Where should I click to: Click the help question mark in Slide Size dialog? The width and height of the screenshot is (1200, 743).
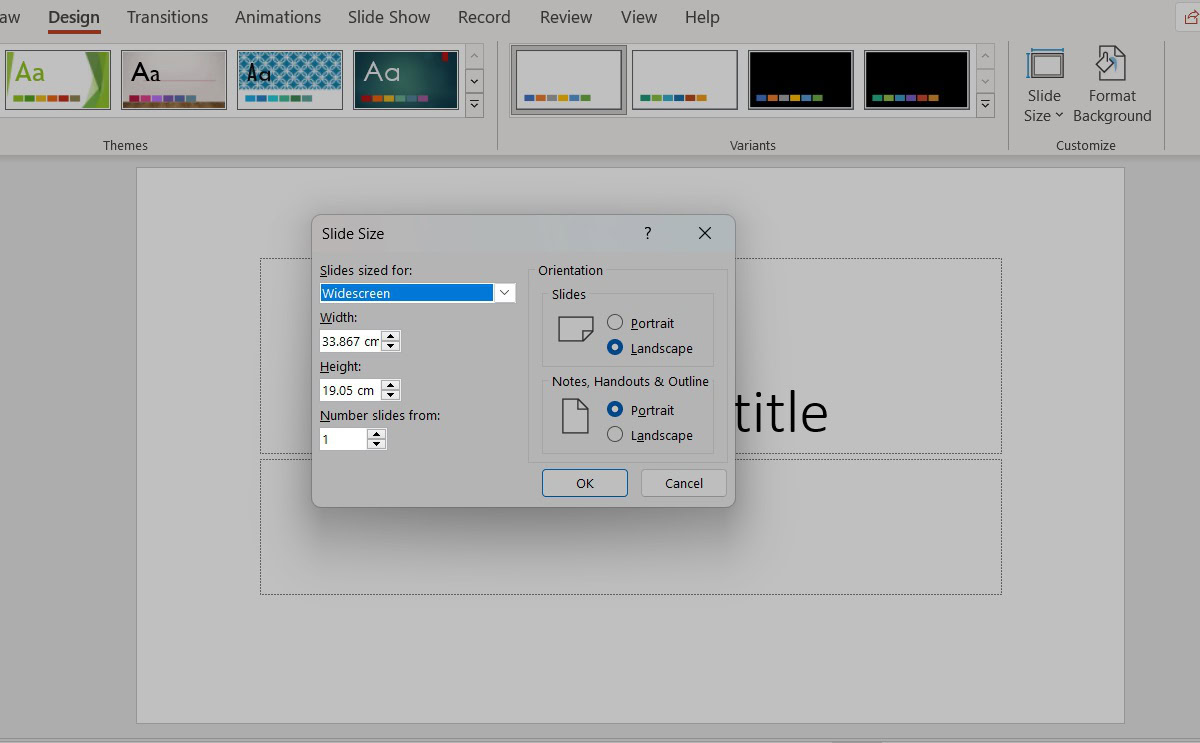647,233
